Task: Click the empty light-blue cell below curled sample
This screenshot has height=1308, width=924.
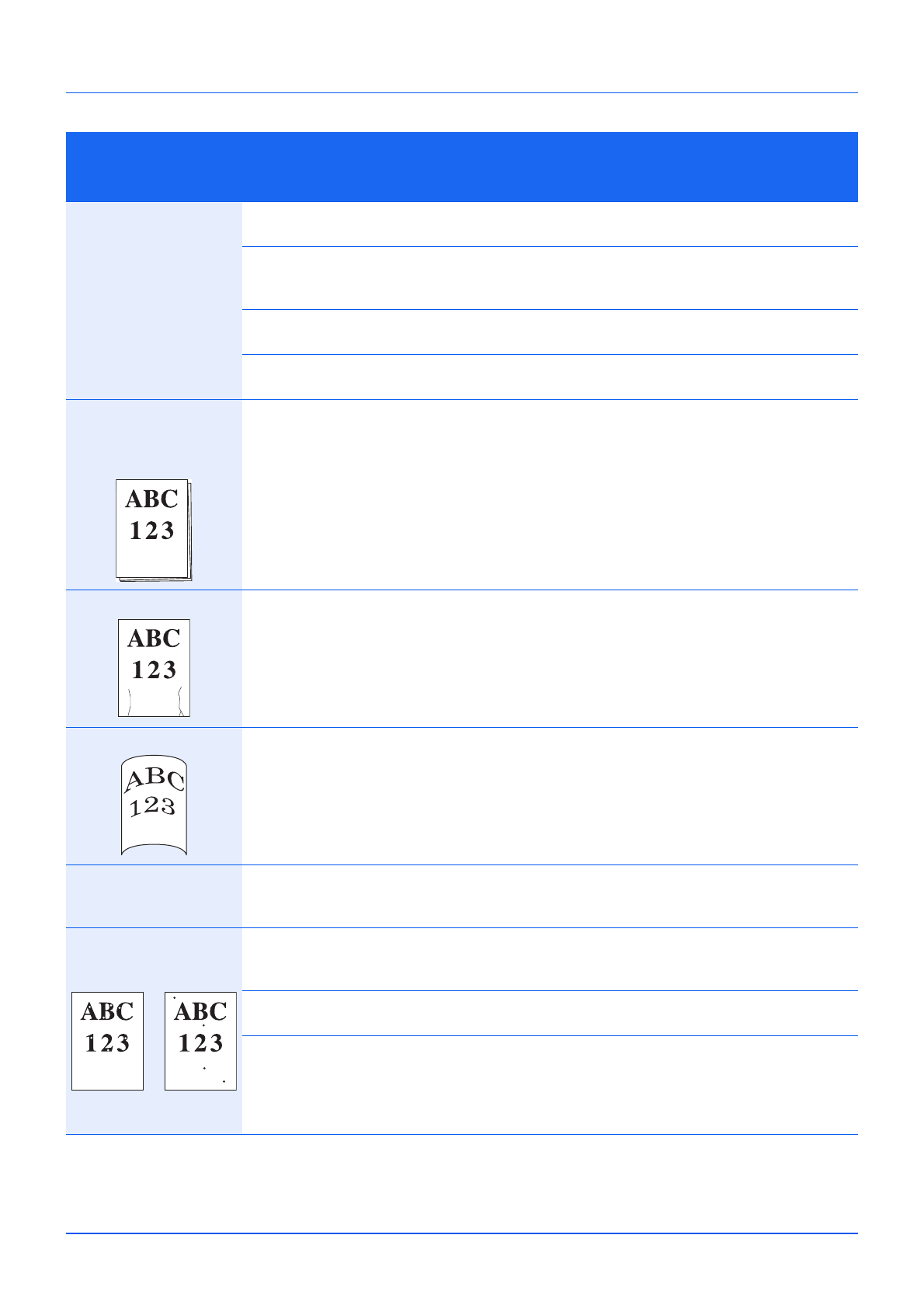Action: [154, 896]
